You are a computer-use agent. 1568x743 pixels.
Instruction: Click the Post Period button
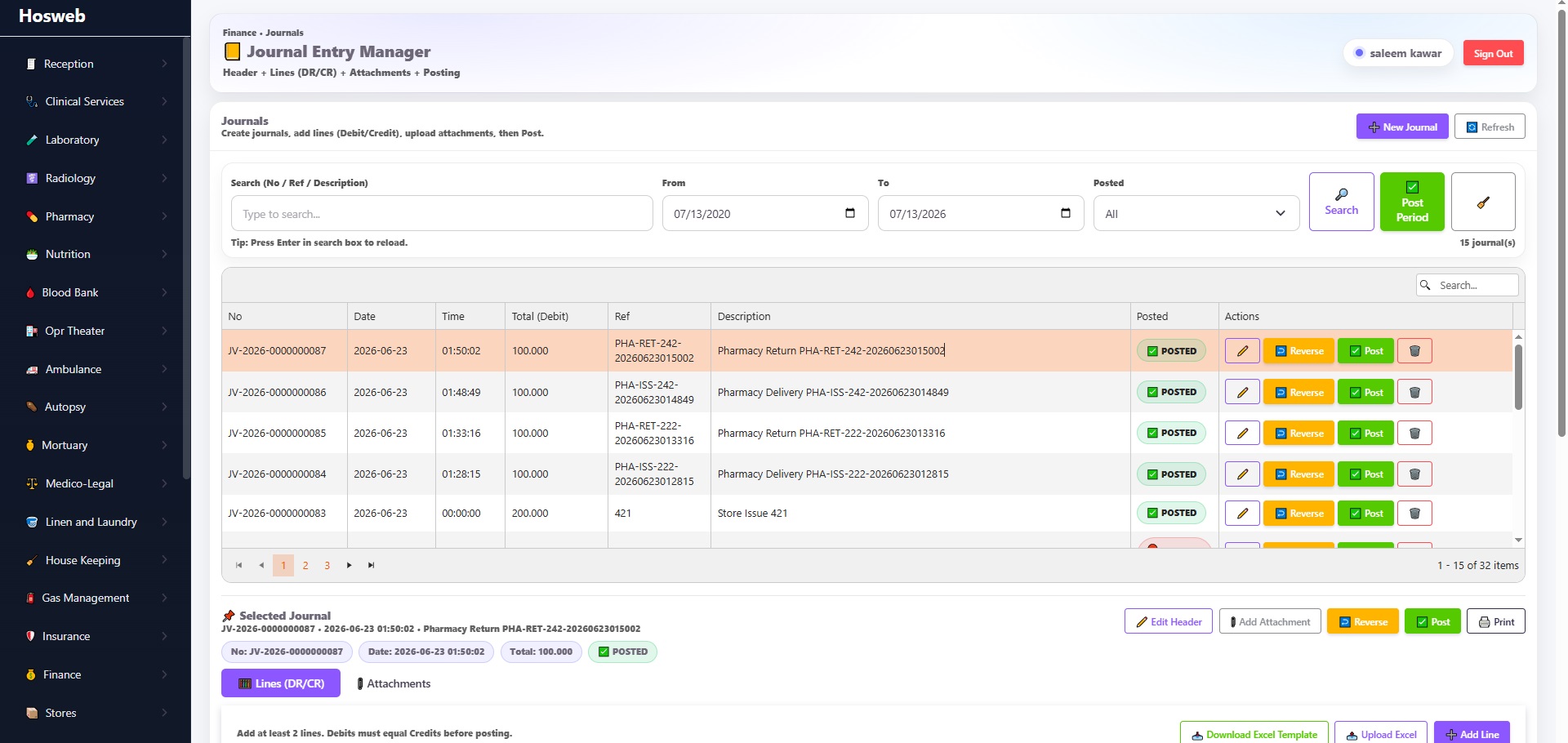[x=1412, y=202]
